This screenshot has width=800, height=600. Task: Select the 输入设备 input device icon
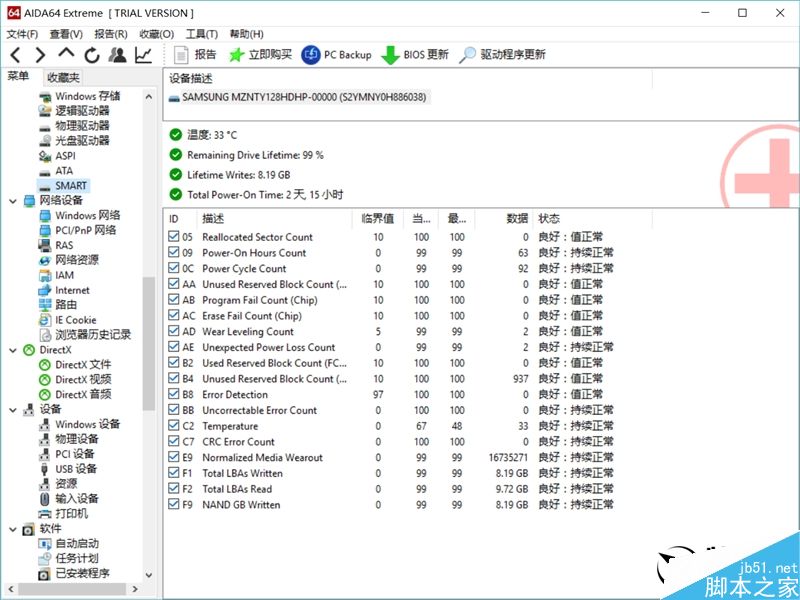(45, 498)
